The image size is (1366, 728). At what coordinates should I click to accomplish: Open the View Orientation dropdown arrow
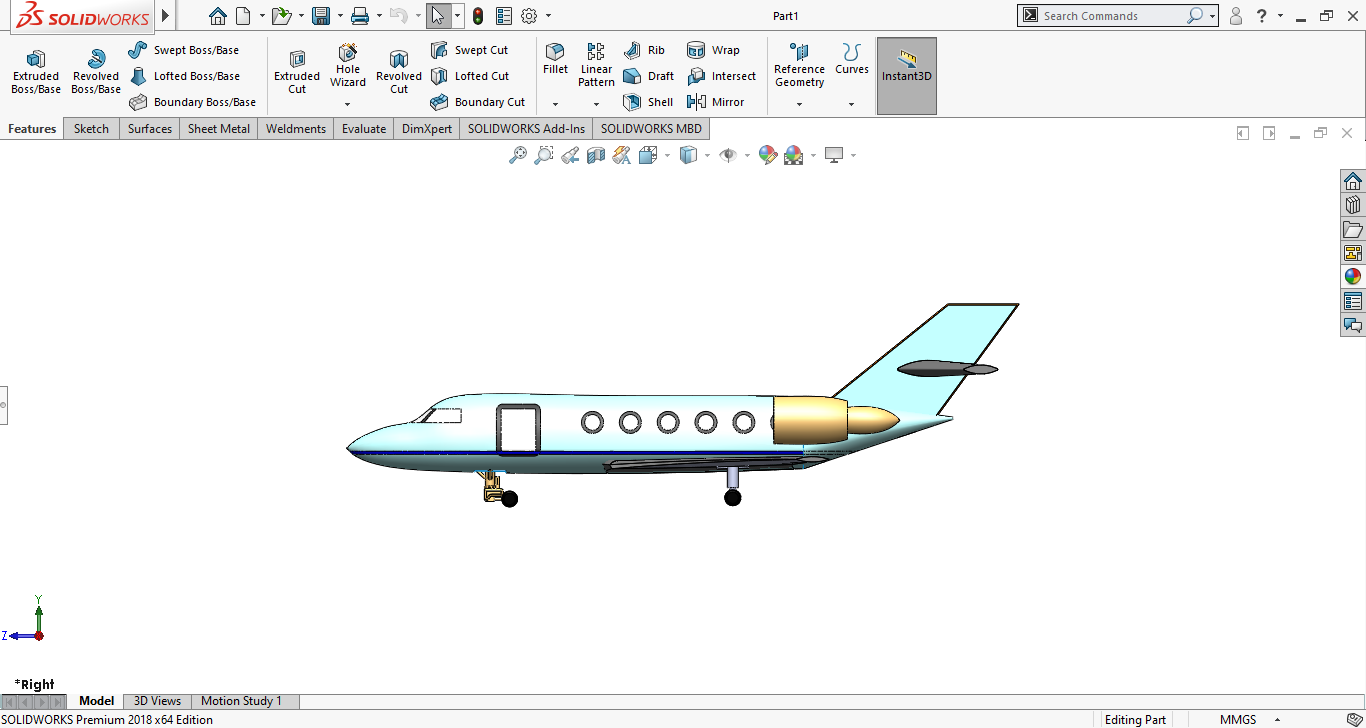[x=666, y=155]
